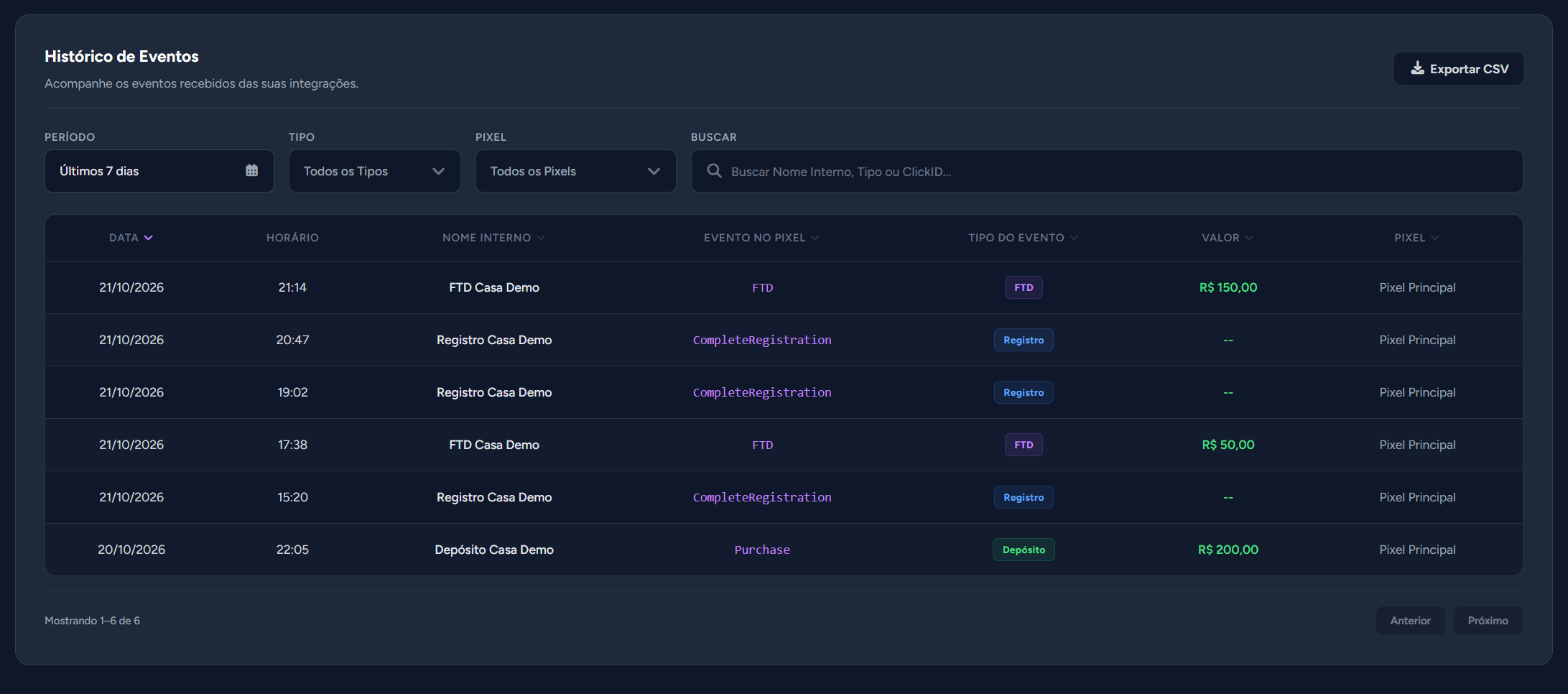
Task: Click the Purchase pixel event
Action: click(762, 550)
